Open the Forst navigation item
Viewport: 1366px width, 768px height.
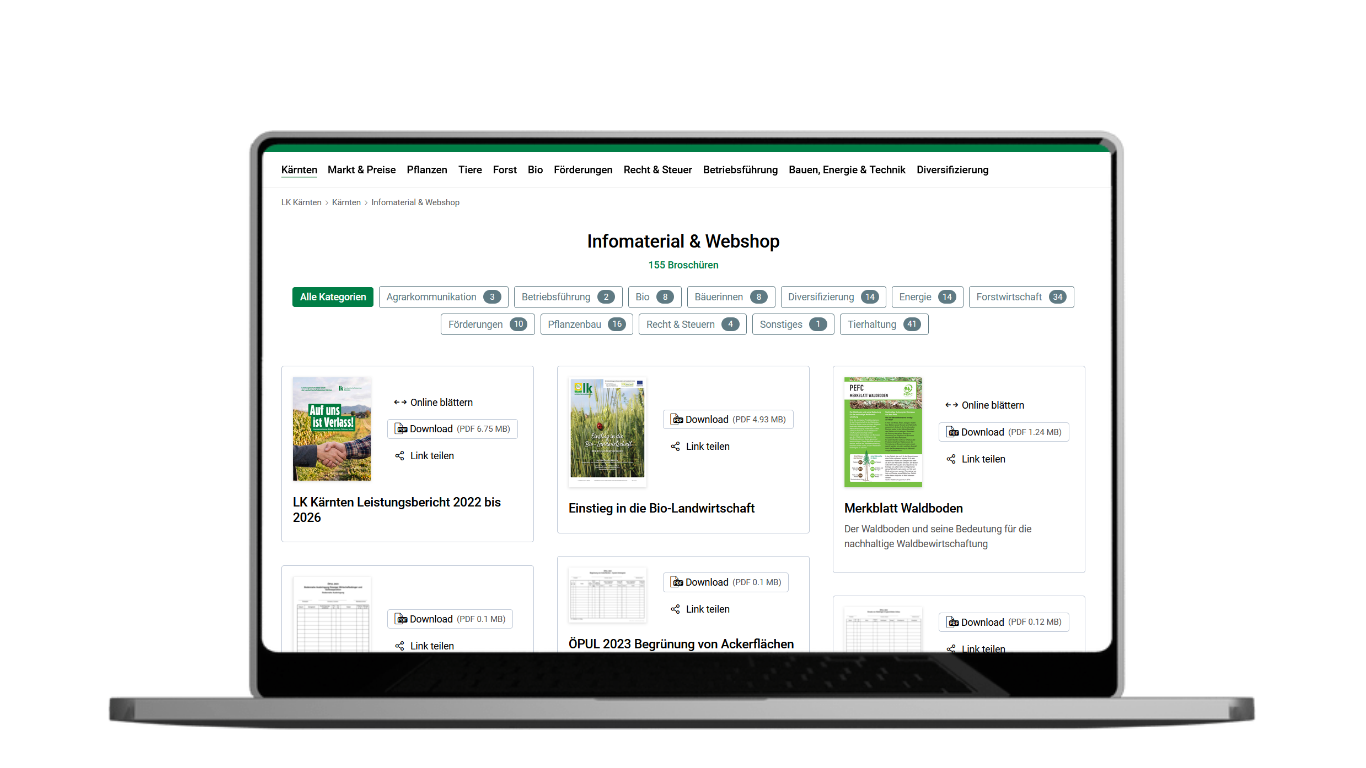pyautogui.click(x=505, y=170)
